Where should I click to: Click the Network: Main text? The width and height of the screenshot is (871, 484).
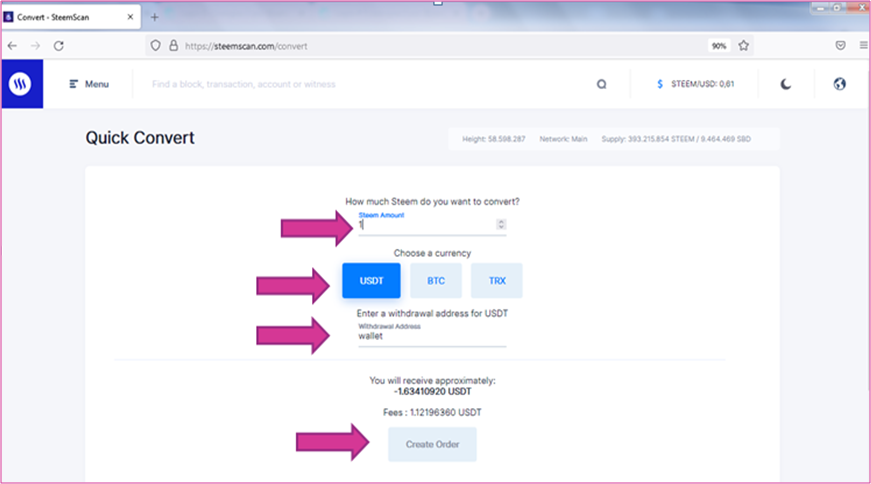[563, 139]
